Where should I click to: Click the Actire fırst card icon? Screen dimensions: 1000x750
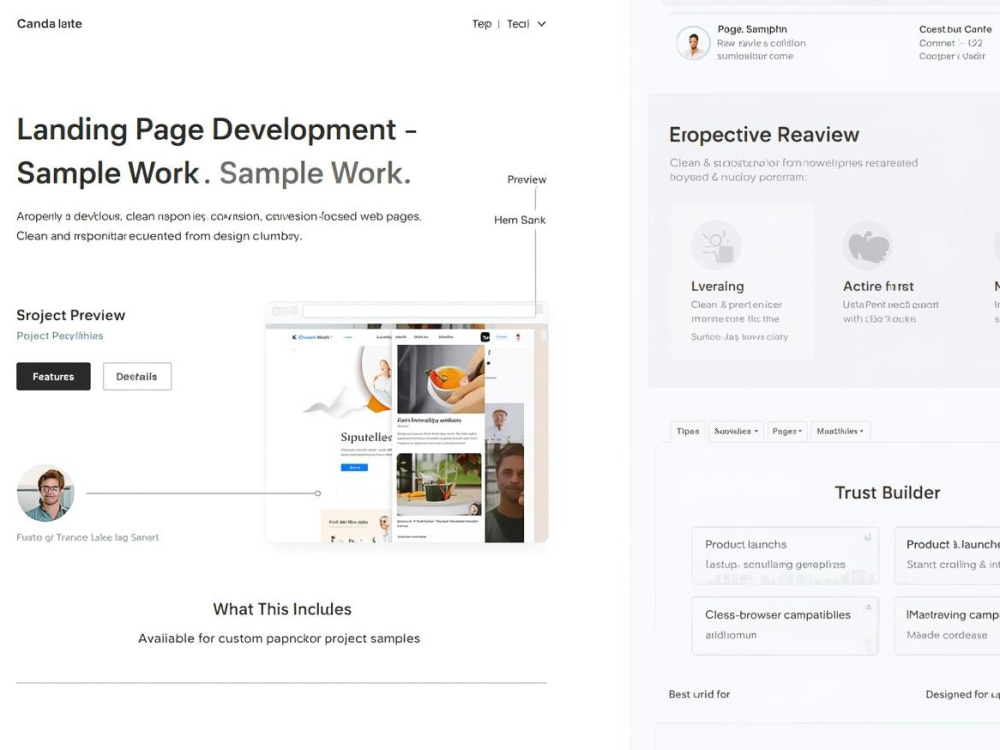tap(868, 246)
